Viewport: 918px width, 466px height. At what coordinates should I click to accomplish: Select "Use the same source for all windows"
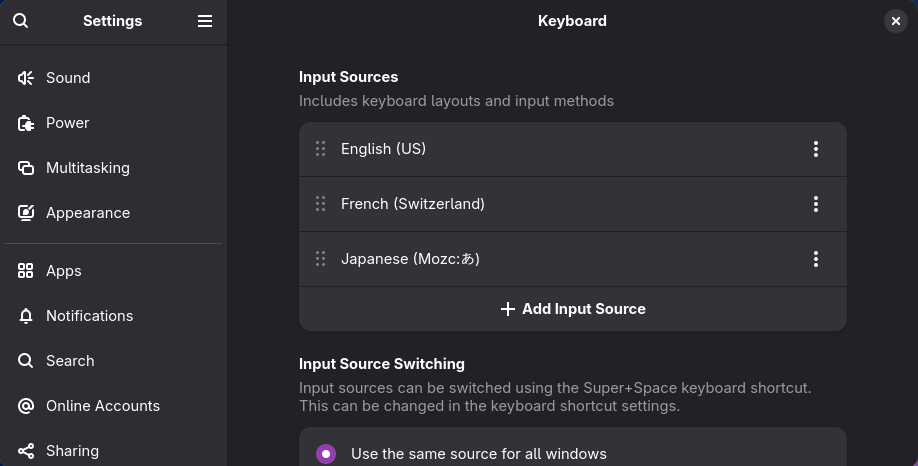326,454
